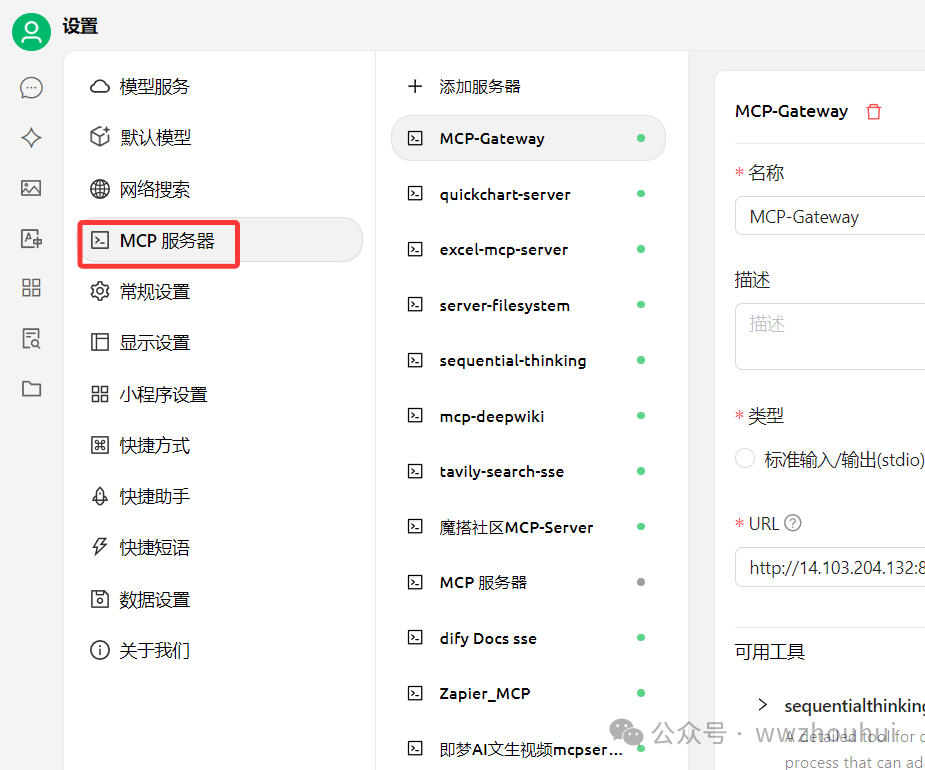Select mcp-deepwiki name text

click(x=492, y=416)
